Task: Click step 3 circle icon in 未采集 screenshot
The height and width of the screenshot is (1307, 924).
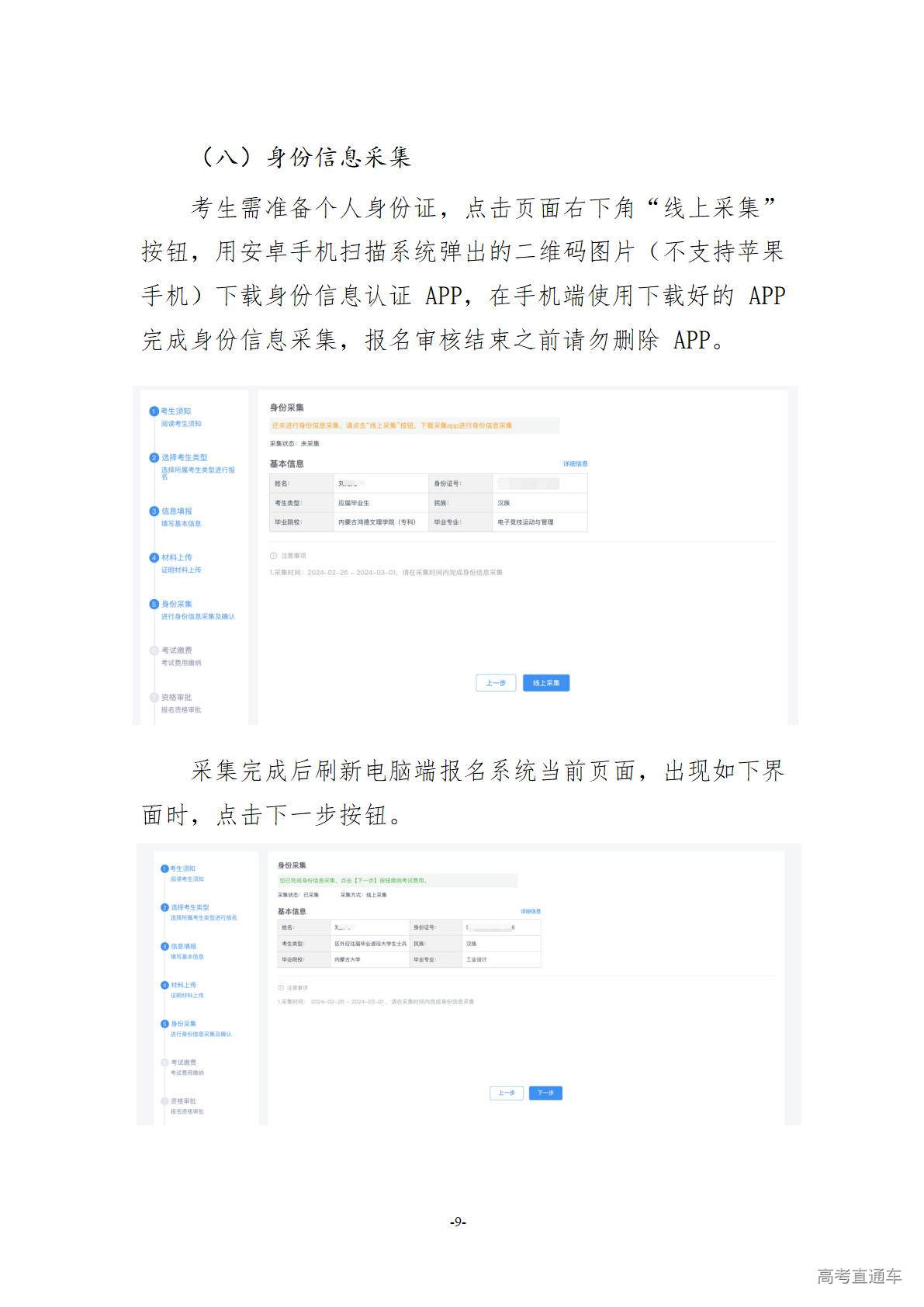Action: point(154,511)
